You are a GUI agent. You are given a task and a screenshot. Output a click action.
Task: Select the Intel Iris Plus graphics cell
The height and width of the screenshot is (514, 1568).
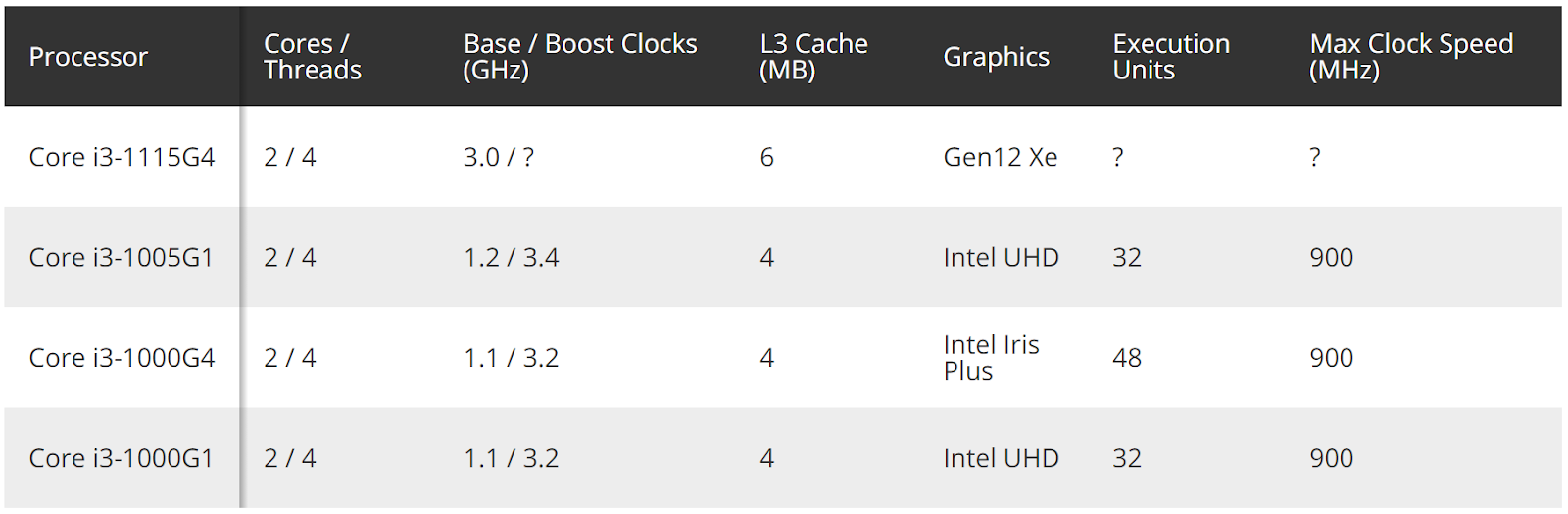point(991,358)
